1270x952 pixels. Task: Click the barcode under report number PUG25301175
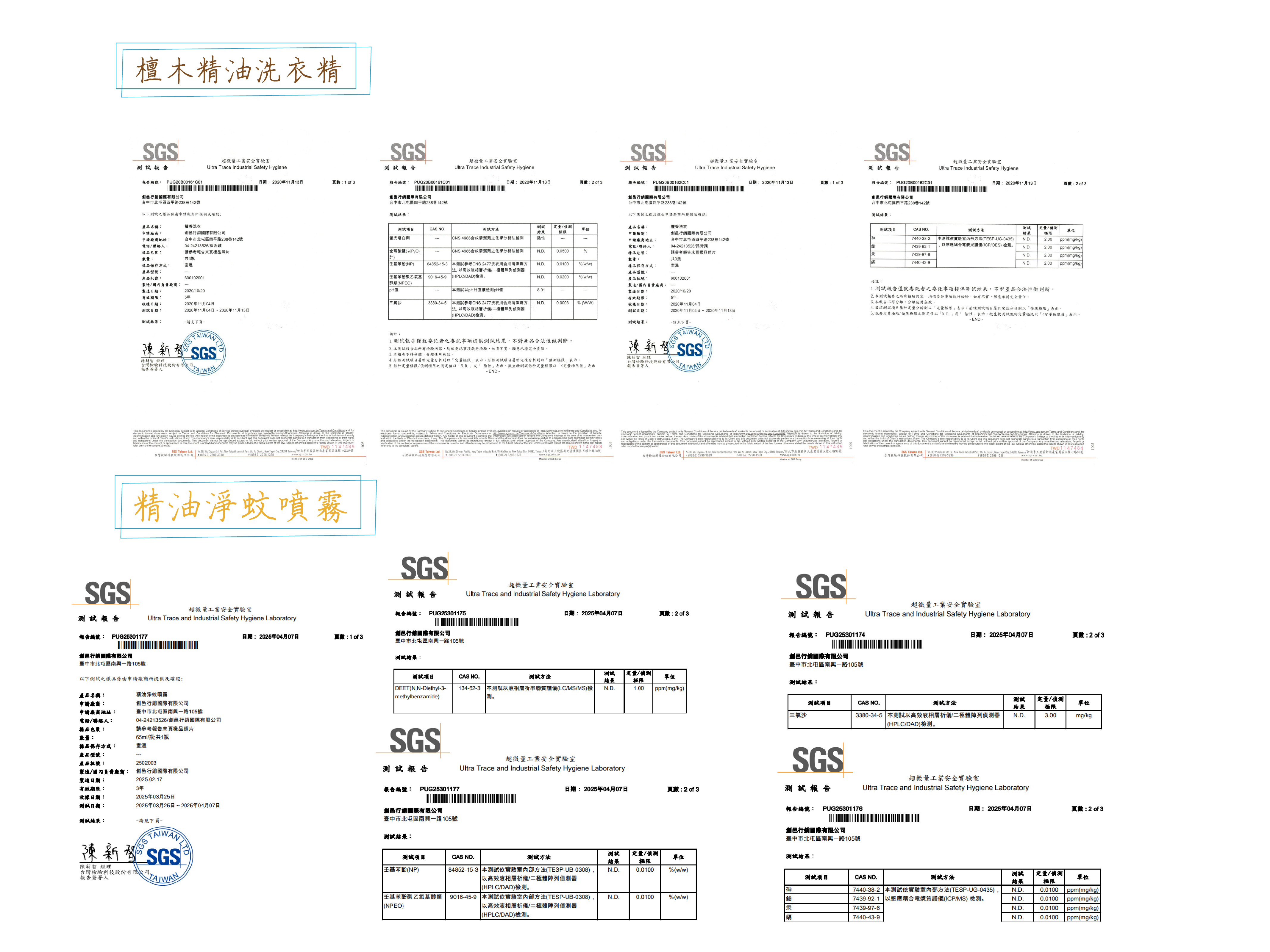(477, 622)
